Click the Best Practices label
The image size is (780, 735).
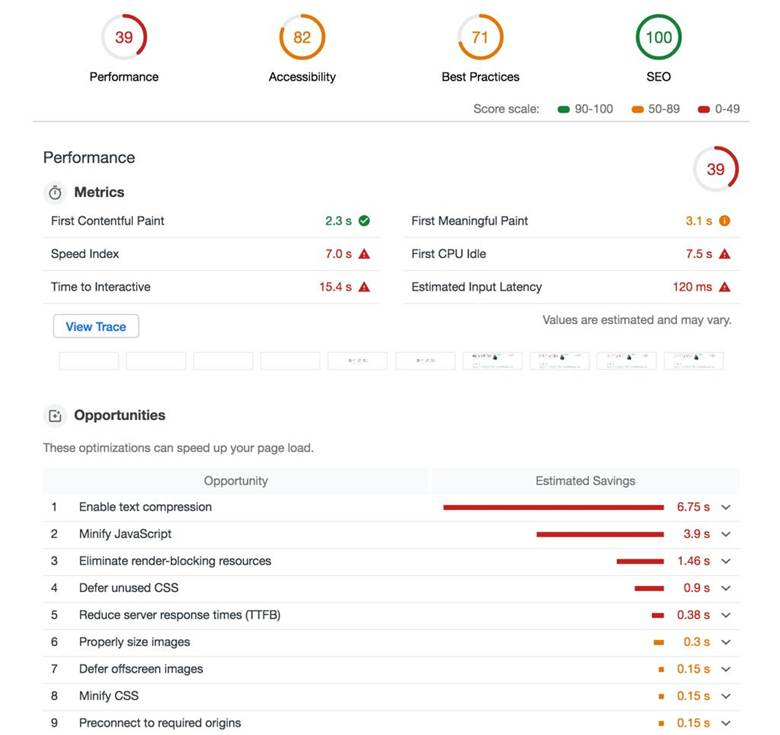(x=480, y=77)
